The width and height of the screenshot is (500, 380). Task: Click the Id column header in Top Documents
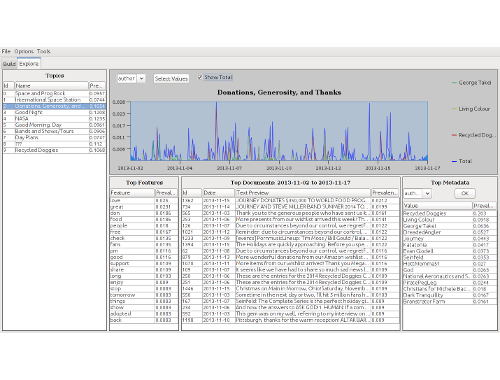192,193
